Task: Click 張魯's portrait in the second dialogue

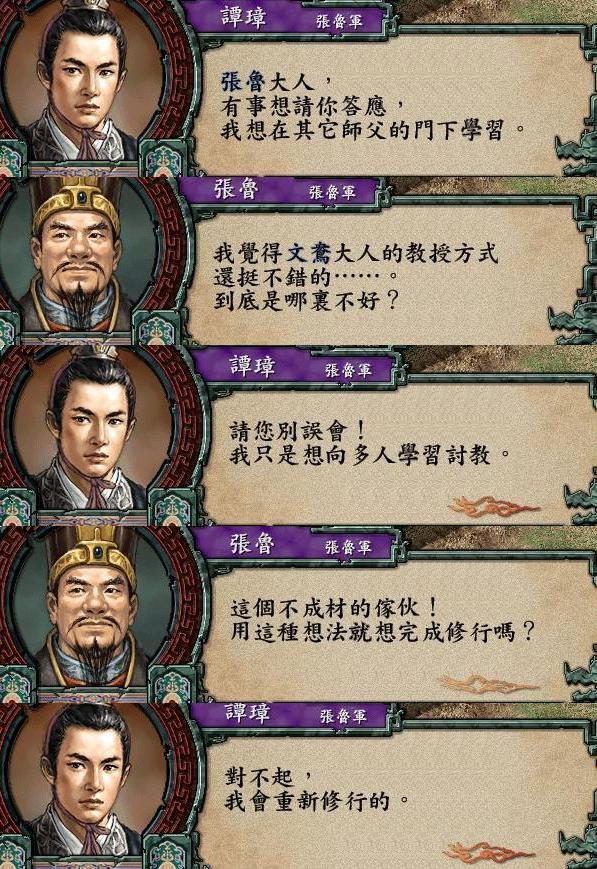Action: (x=76, y=258)
